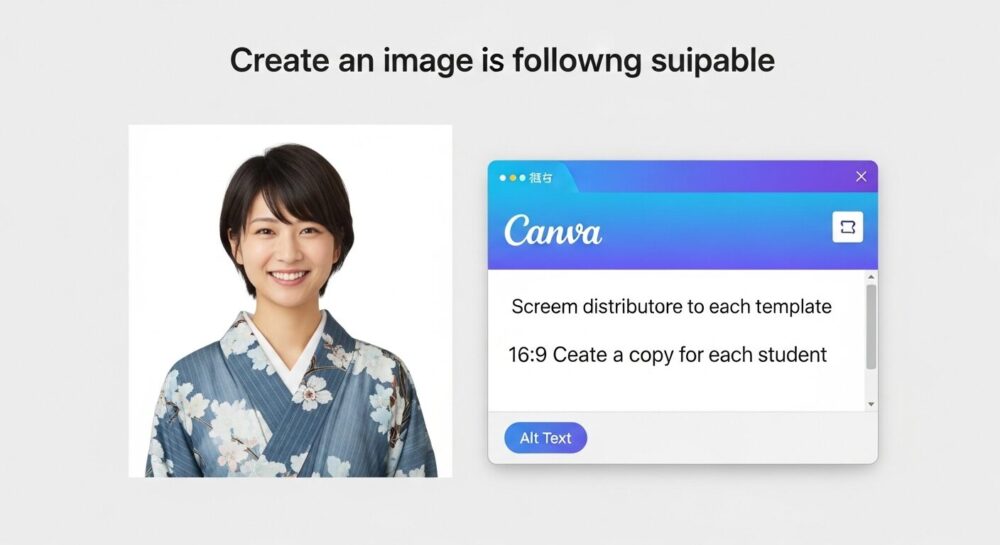Image resolution: width=1000 pixels, height=545 pixels.
Task: Click the scrollbar down arrow
Action: 870,403
